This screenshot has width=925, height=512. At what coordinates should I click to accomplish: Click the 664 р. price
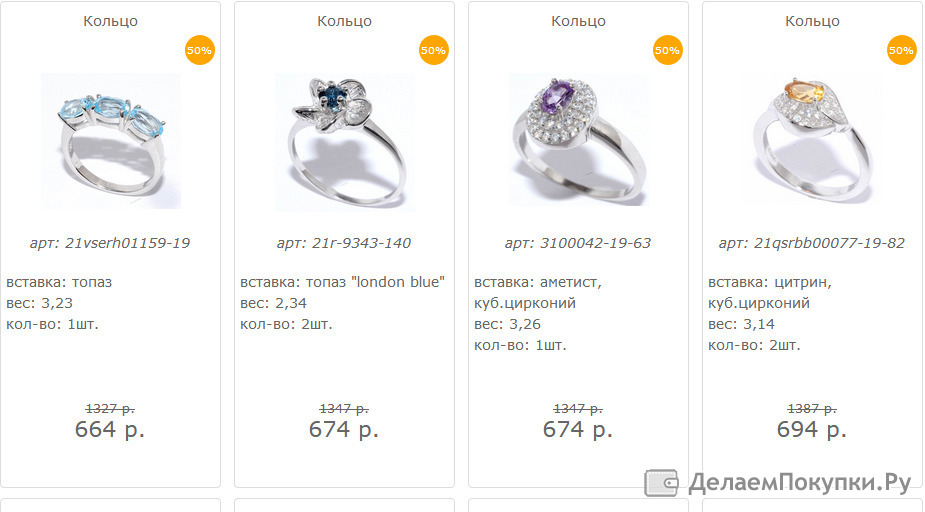[x=110, y=429]
